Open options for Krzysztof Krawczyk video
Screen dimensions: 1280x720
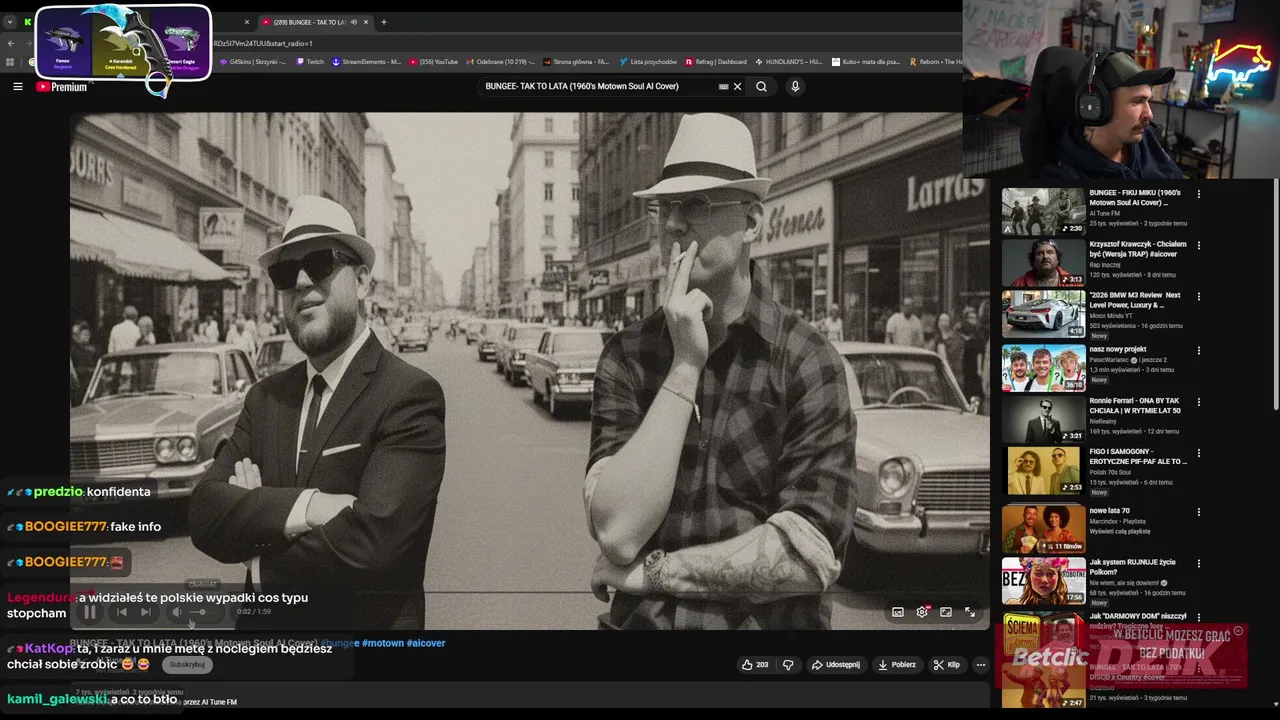[x=1199, y=245]
